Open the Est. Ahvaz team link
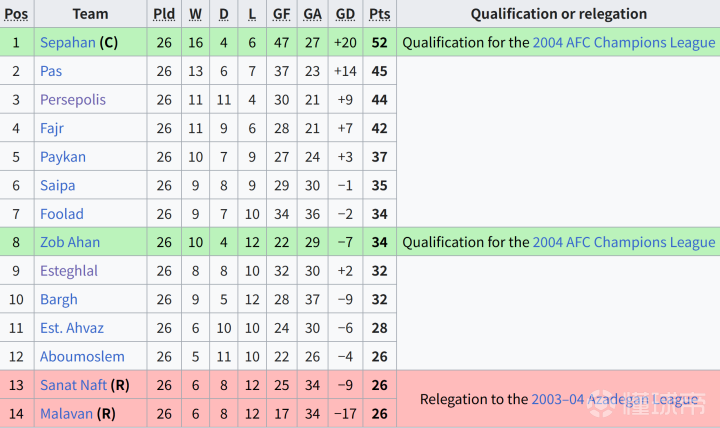The width and height of the screenshot is (720, 428). [72, 328]
